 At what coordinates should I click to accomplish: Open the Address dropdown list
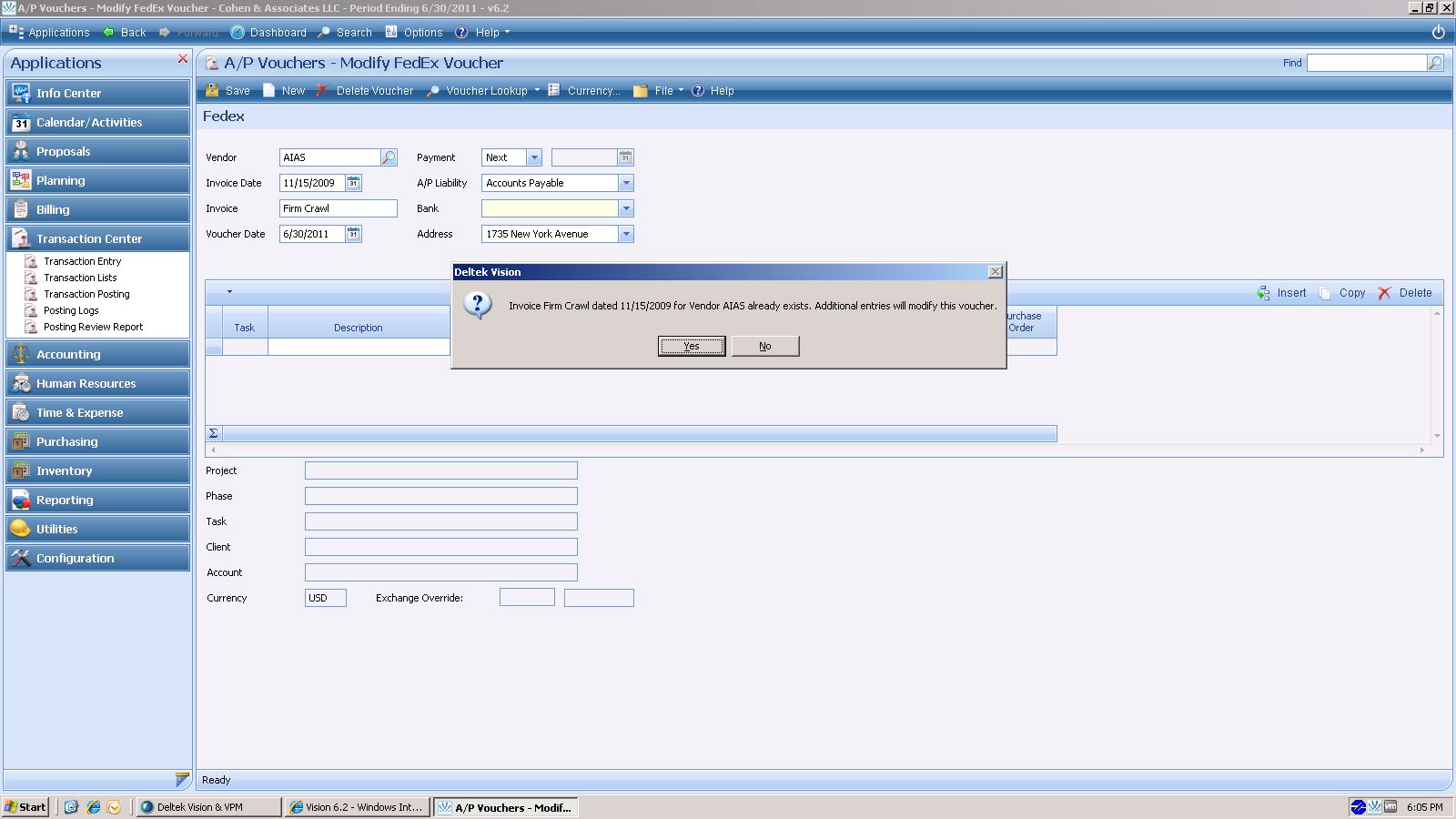[x=626, y=234]
